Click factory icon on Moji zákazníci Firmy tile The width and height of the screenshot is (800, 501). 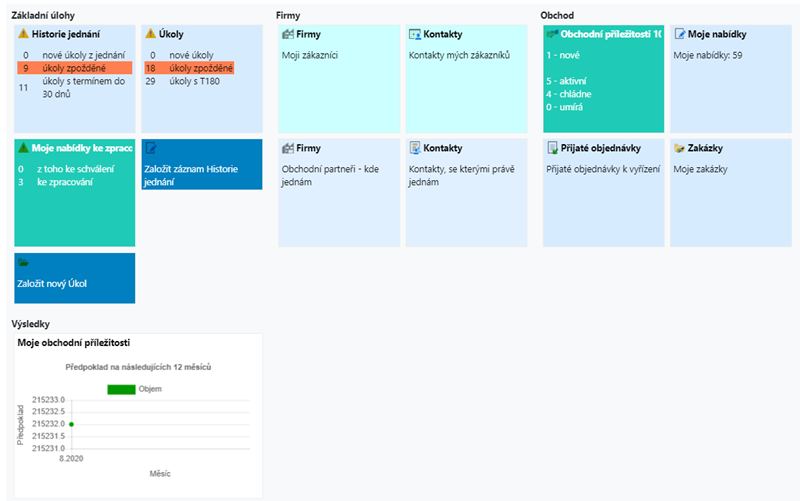[288, 34]
